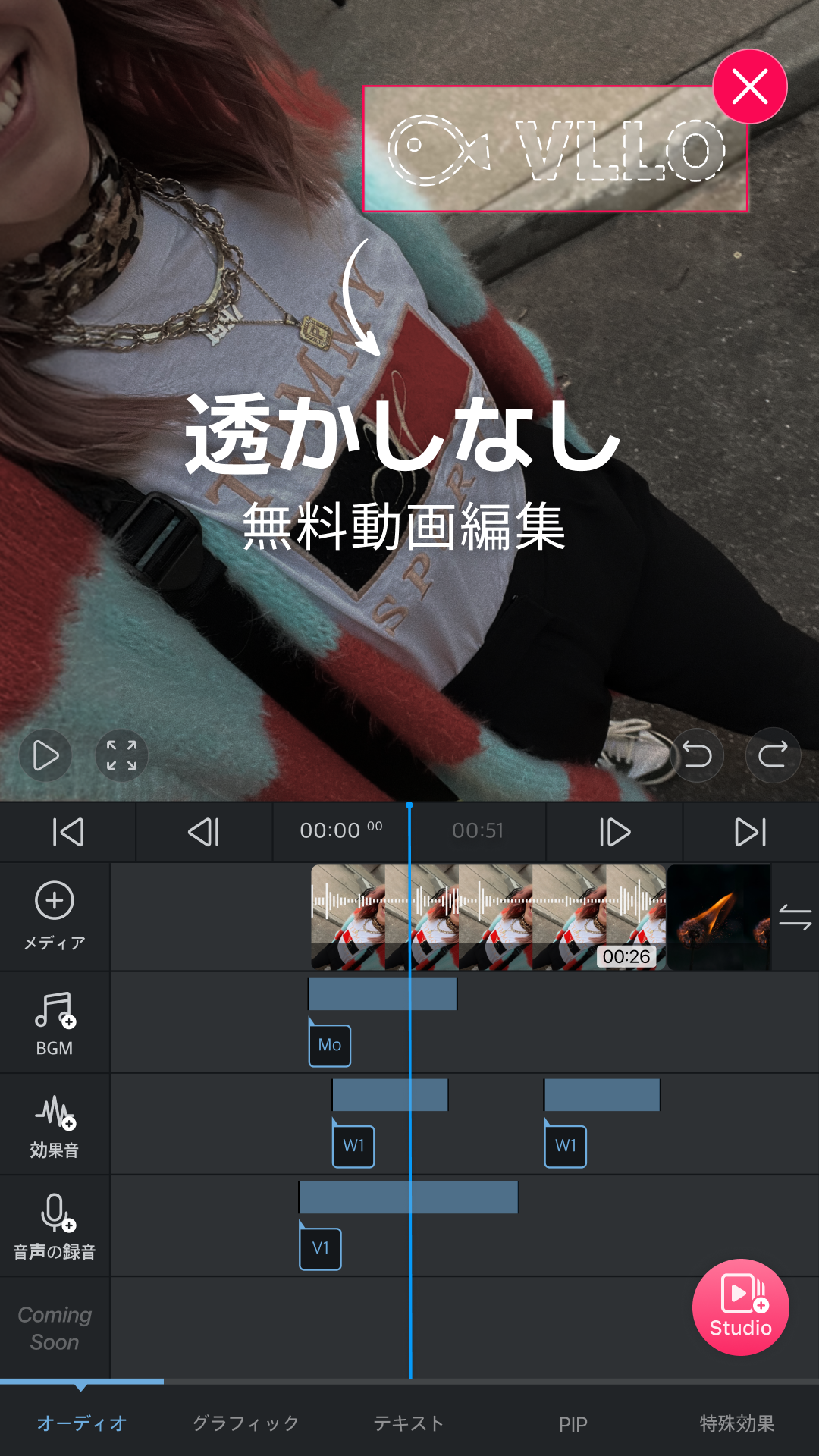Remove the VLLO watermark with red X
Viewport: 819px width, 1456px height.
749,86
